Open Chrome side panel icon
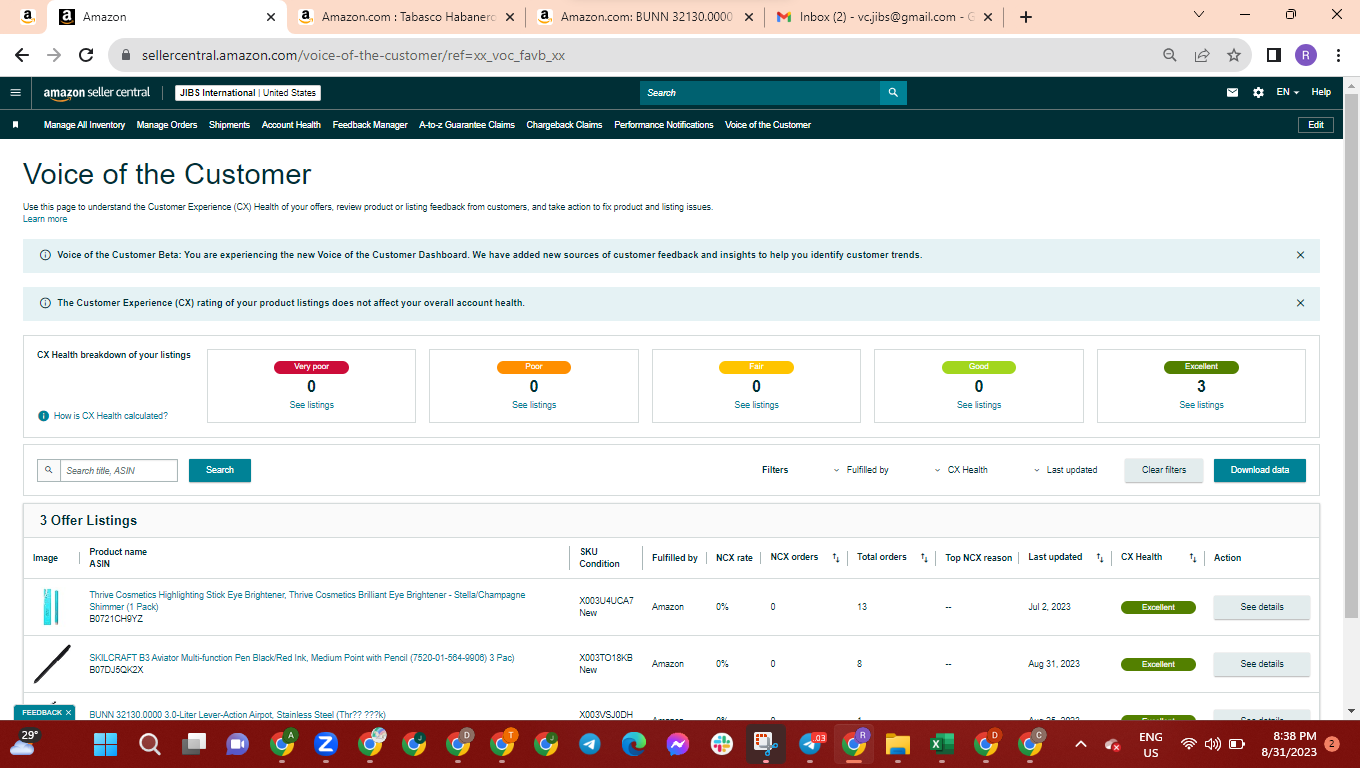Screen dimensions: 1360x768 click(x=1273, y=55)
